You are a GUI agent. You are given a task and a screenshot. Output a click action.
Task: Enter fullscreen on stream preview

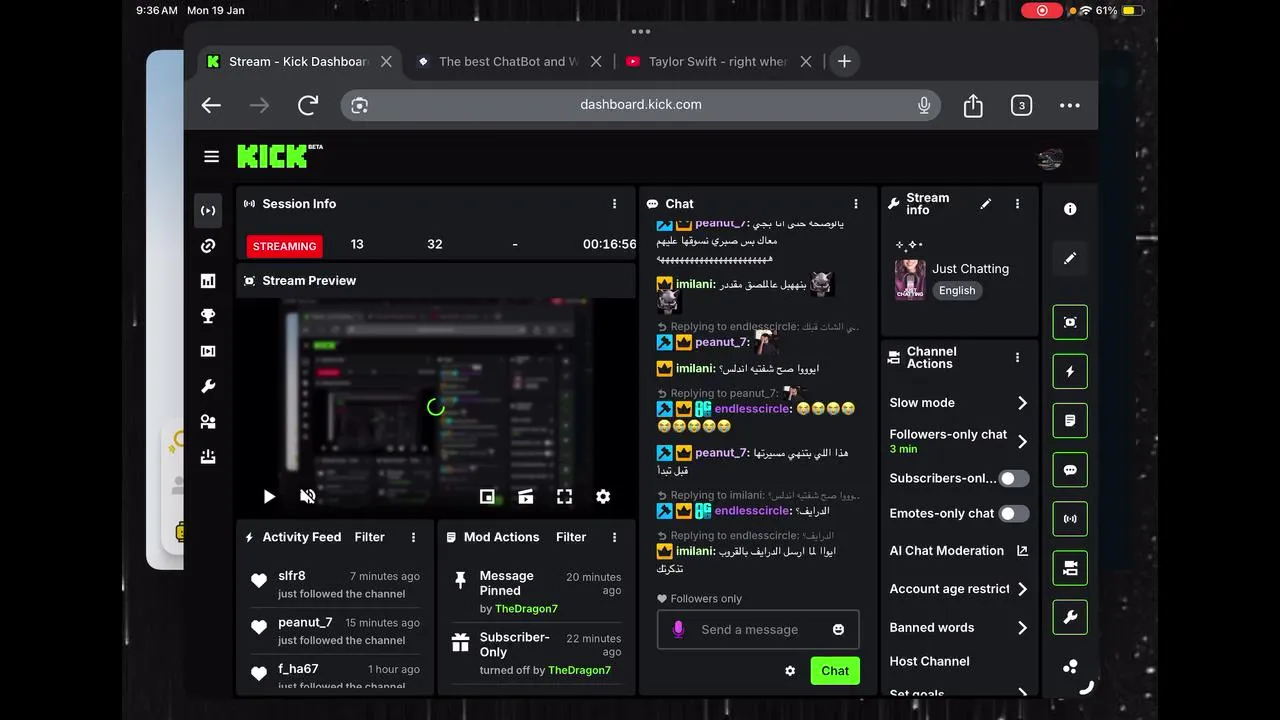pyautogui.click(x=564, y=496)
